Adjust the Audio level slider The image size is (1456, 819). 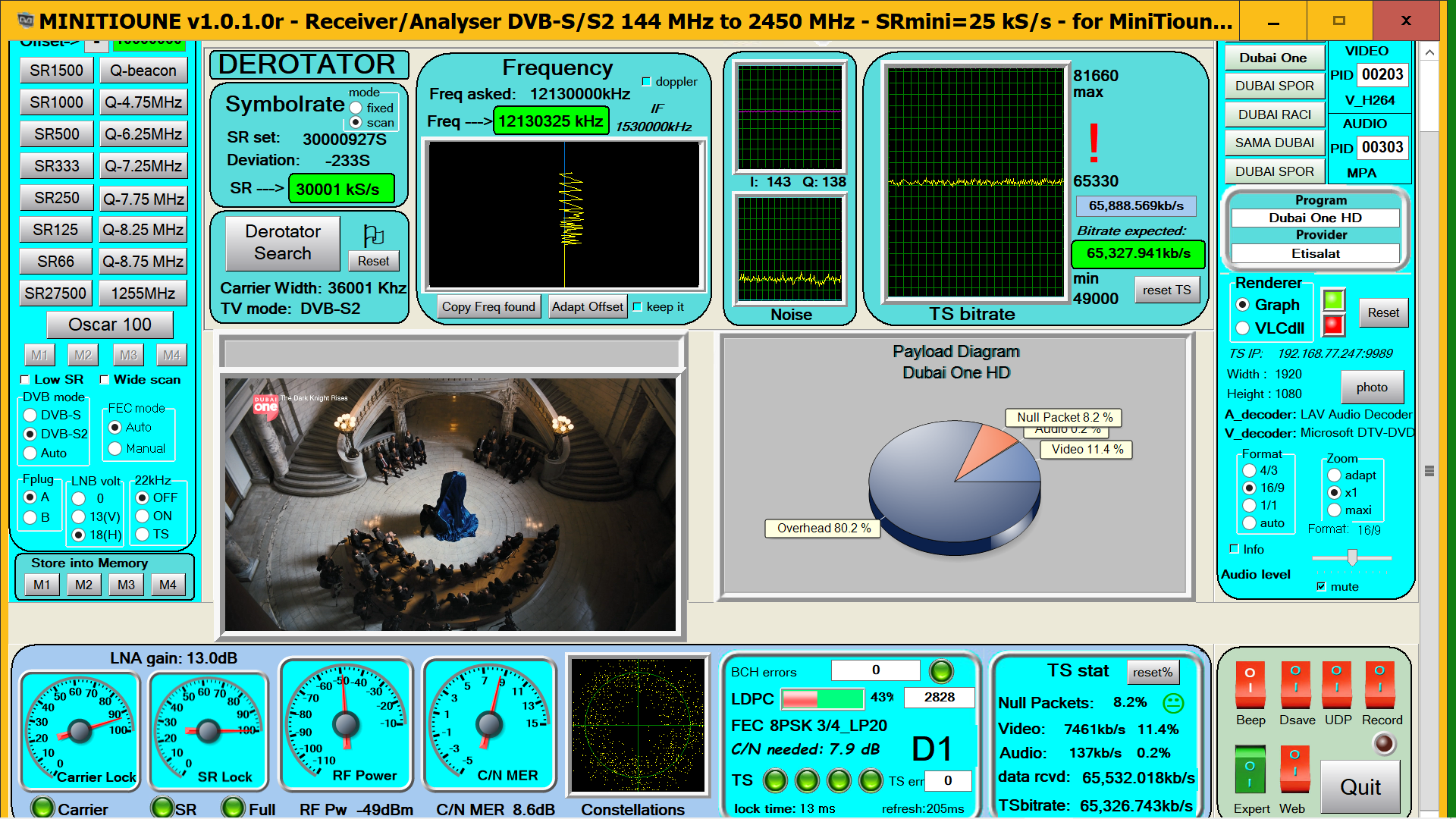click(x=1351, y=557)
